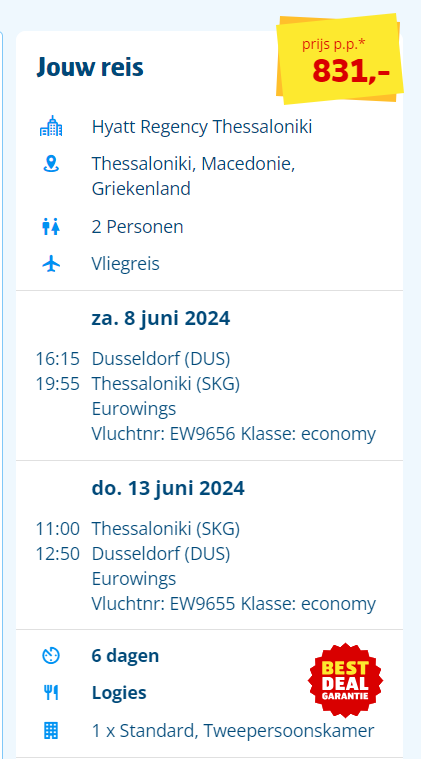The height and width of the screenshot is (759, 421).
Task: Click the room grid icon
Action: (51, 730)
